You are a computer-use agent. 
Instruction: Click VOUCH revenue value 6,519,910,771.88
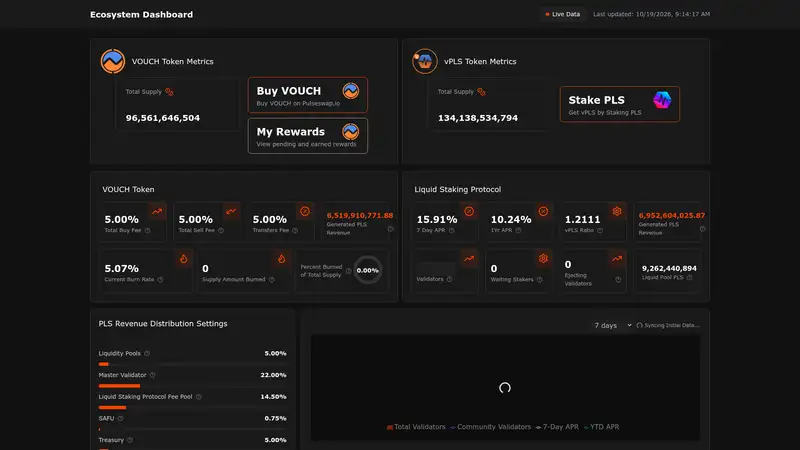pos(360,215)
